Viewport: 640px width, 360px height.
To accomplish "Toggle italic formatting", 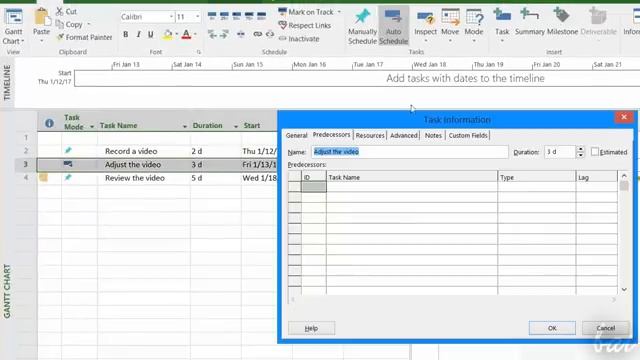I will pyautogui.click(x=138, y=34).
